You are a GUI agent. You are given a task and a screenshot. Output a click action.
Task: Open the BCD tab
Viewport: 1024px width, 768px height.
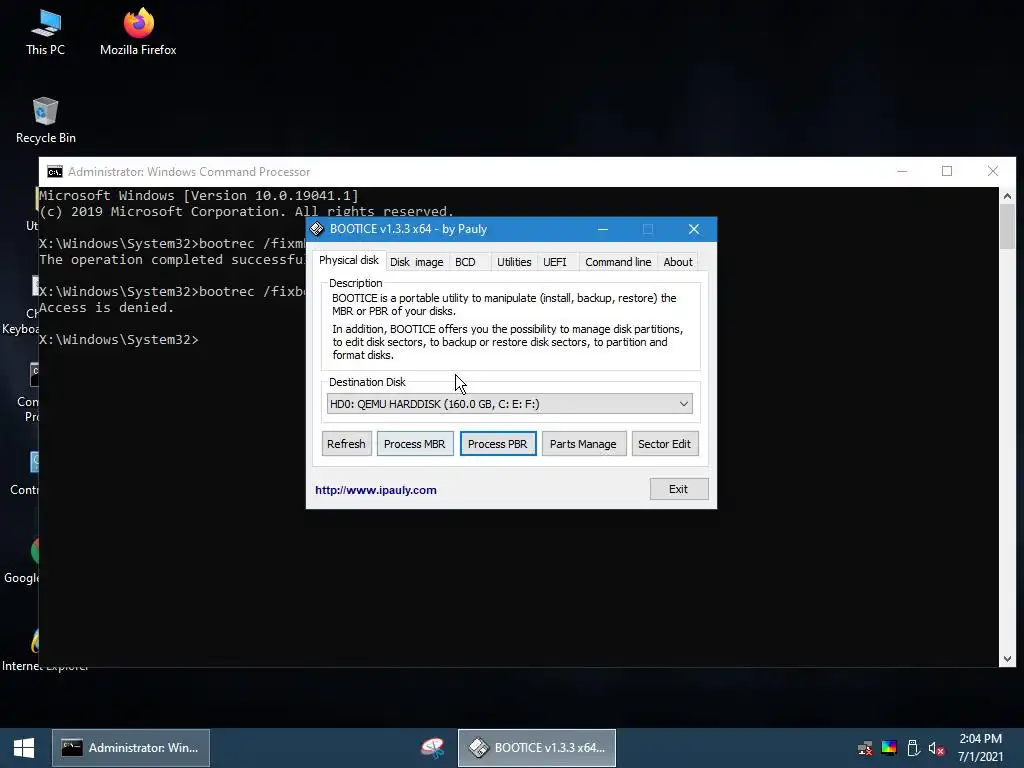click(x=465, y=262)
